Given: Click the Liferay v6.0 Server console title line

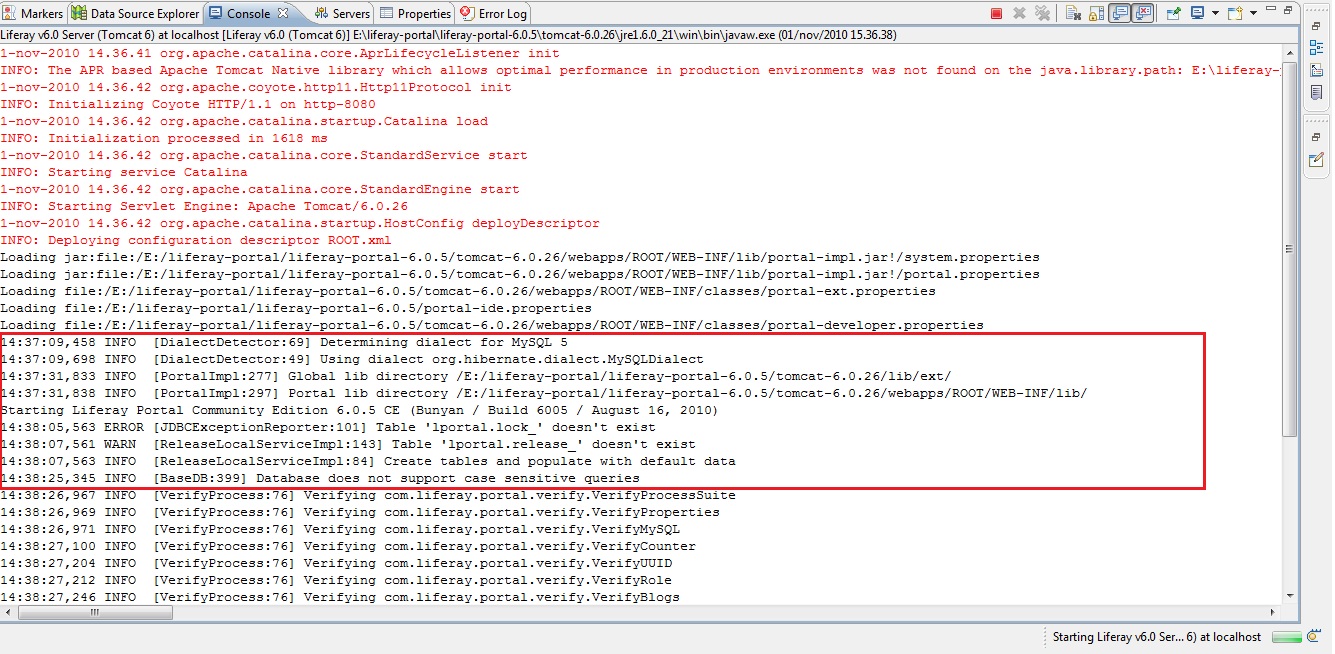Looking at the screenshot, I should (448, 35).
